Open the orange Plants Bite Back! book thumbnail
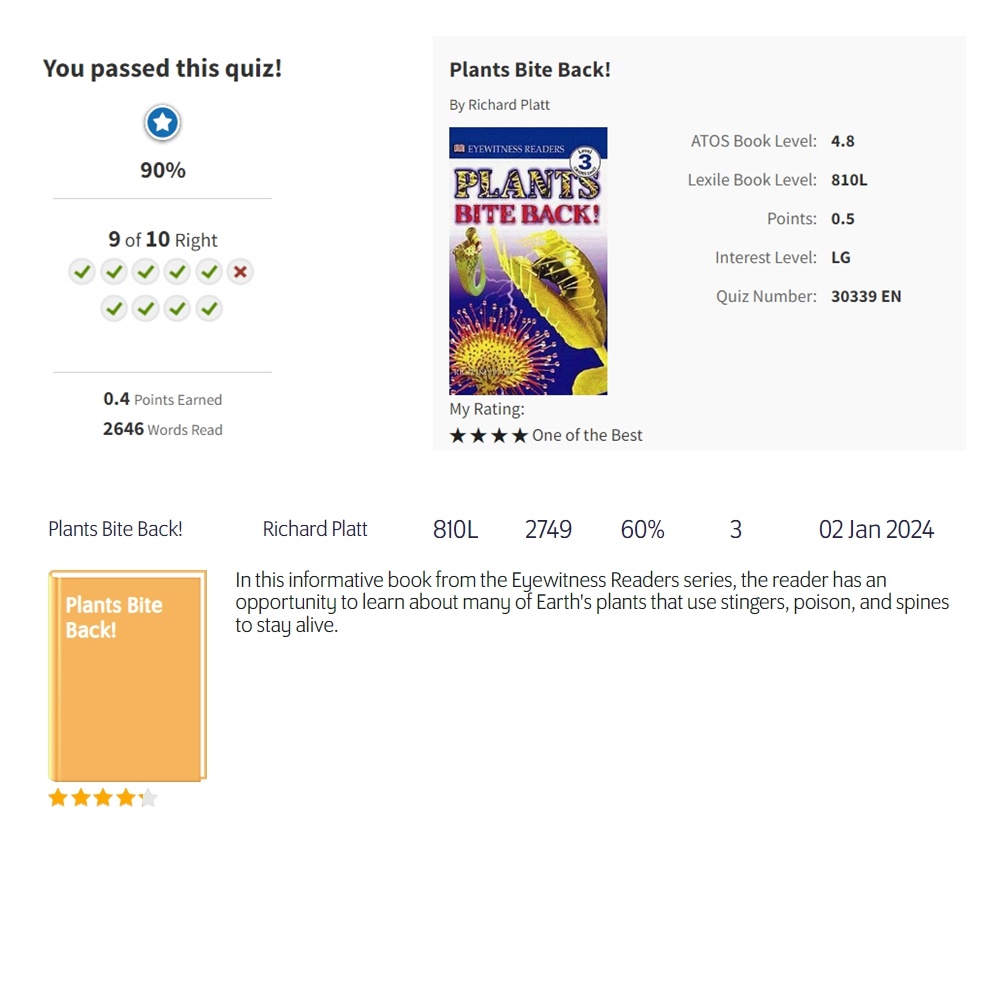981x981 pixels. click(128, 676)
